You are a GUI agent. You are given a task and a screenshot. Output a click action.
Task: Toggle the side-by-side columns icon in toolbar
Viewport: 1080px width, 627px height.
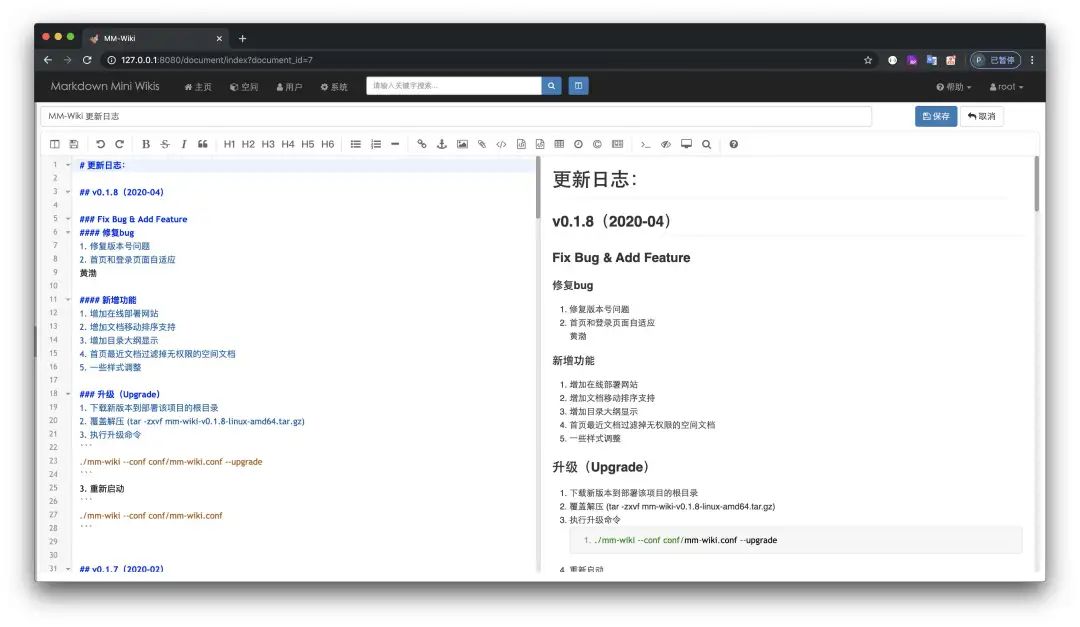tap(55, 144)
